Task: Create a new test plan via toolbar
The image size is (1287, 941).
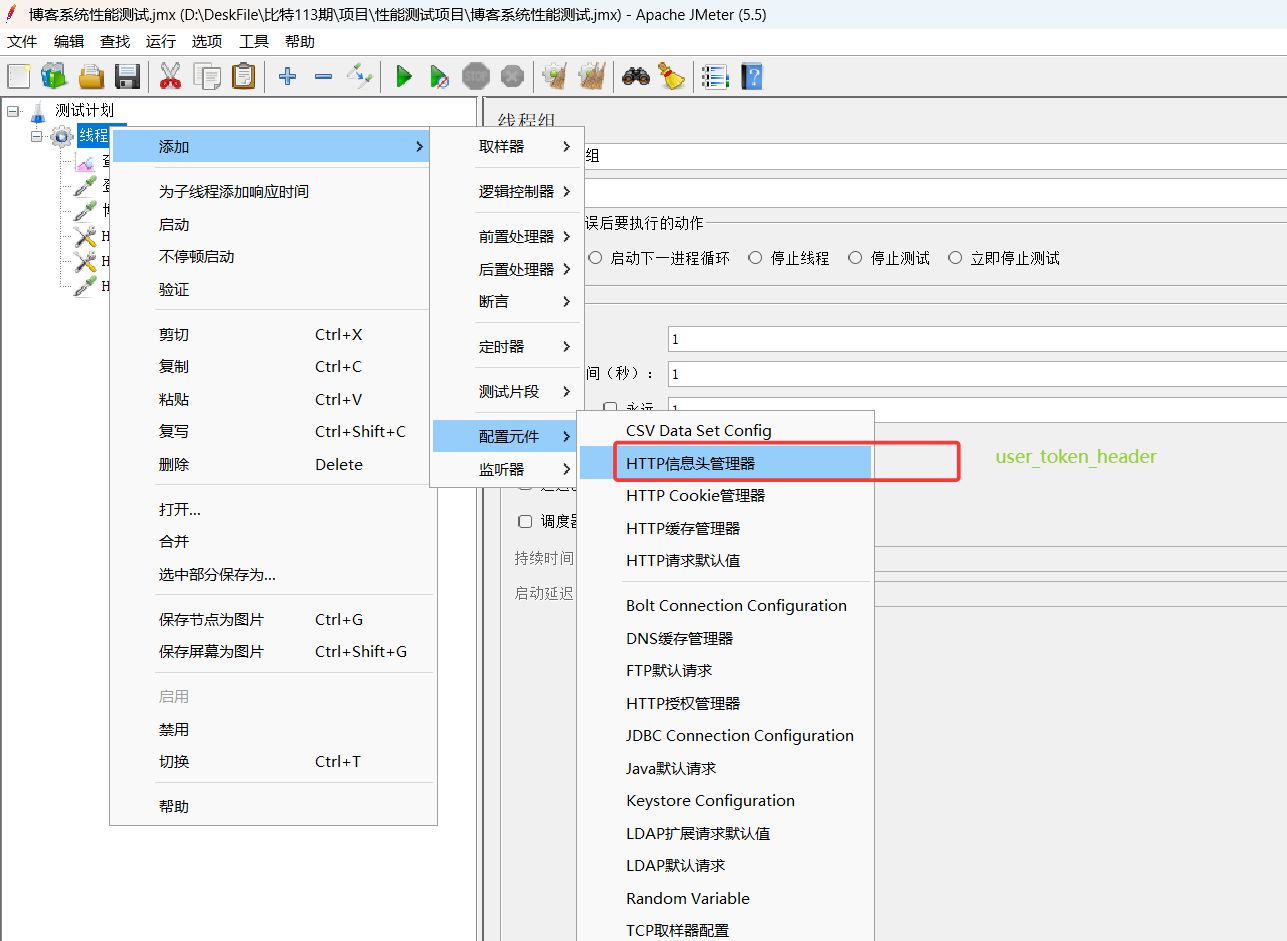Action: [19, 76]
